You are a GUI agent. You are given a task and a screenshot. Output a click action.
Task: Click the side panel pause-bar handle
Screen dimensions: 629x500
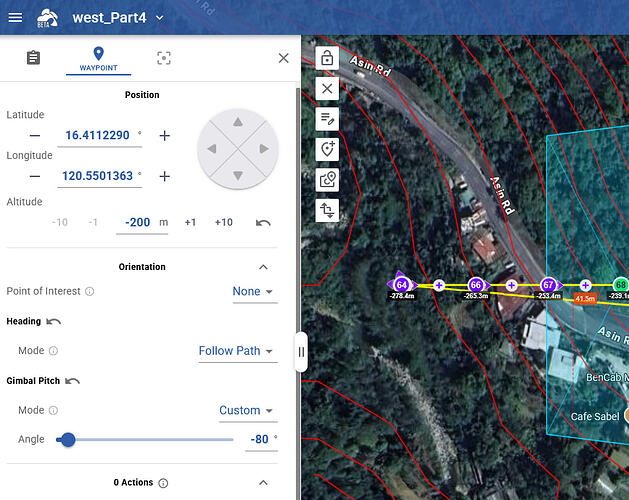301,352
